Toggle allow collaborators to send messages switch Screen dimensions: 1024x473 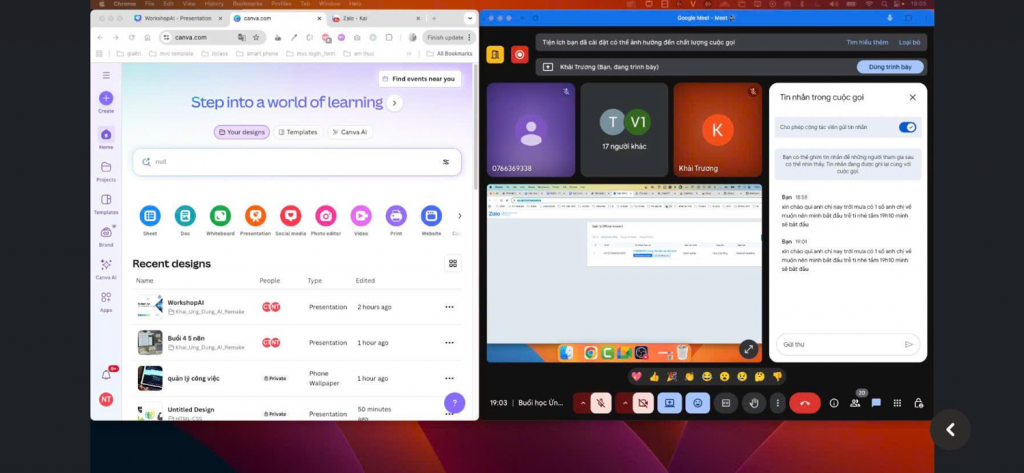[907, 127]
